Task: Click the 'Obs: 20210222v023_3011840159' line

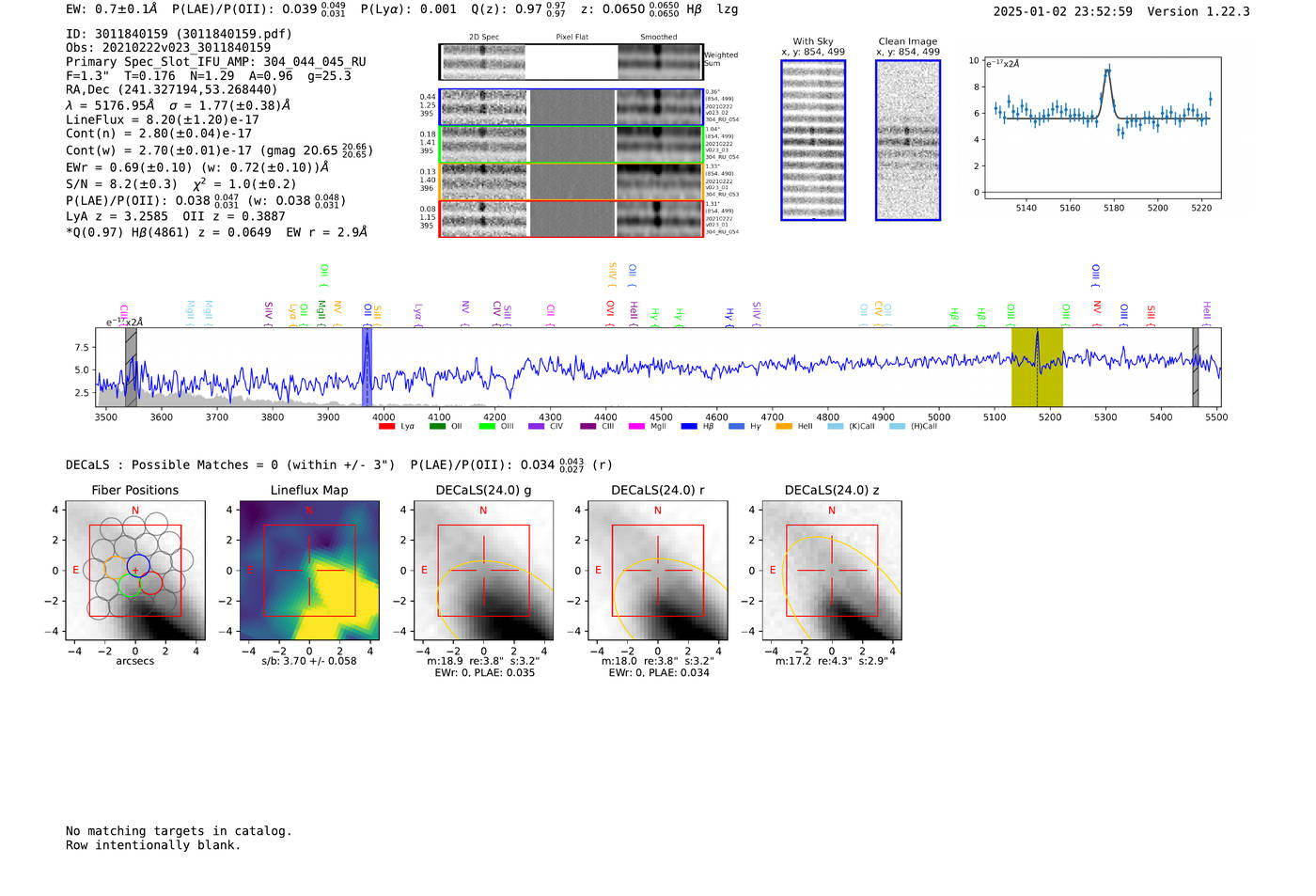Action: tap(168, 48)
